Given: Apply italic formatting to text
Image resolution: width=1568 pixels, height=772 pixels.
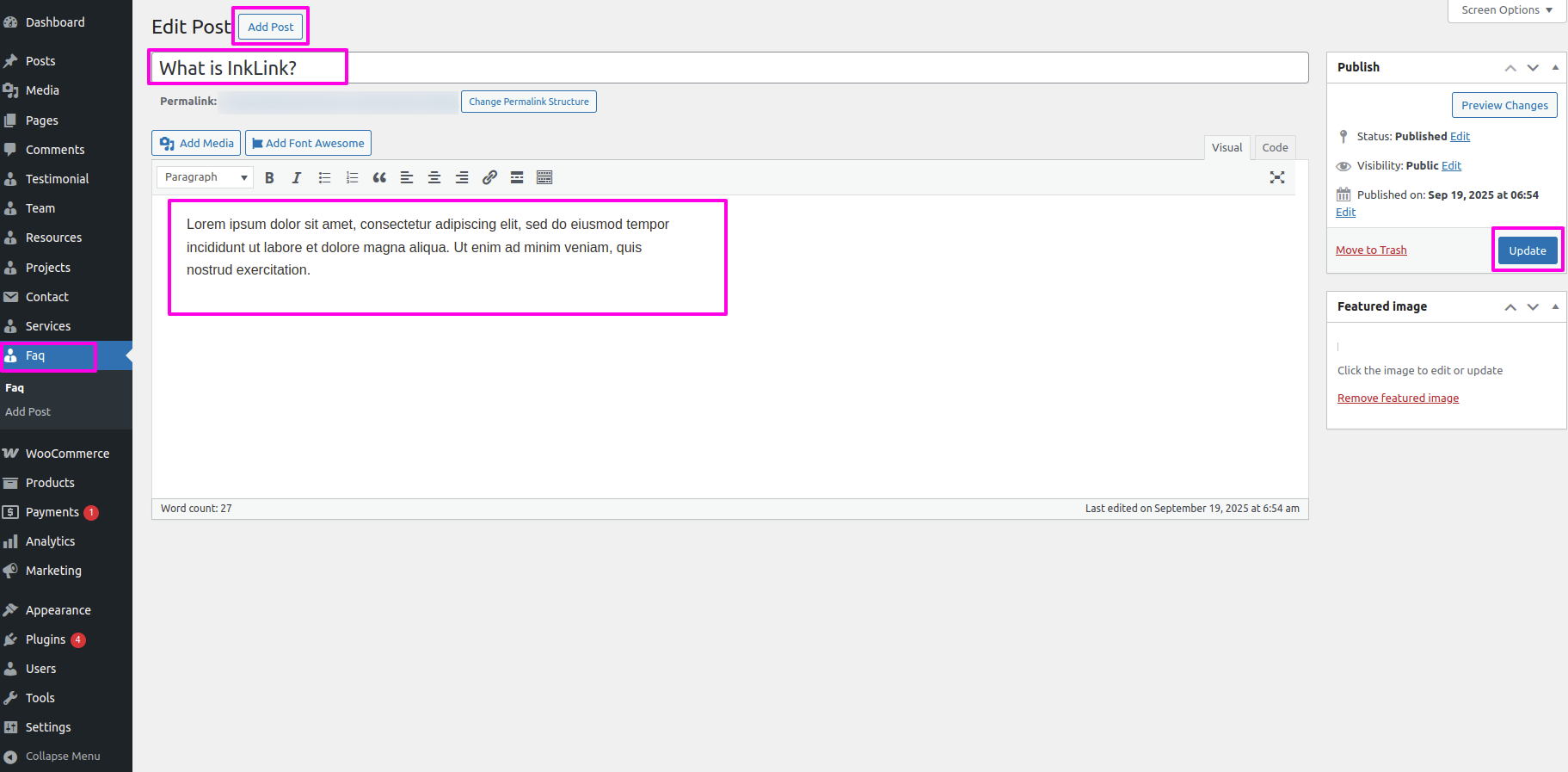Looking at the screenshot, I should (297, 177).
